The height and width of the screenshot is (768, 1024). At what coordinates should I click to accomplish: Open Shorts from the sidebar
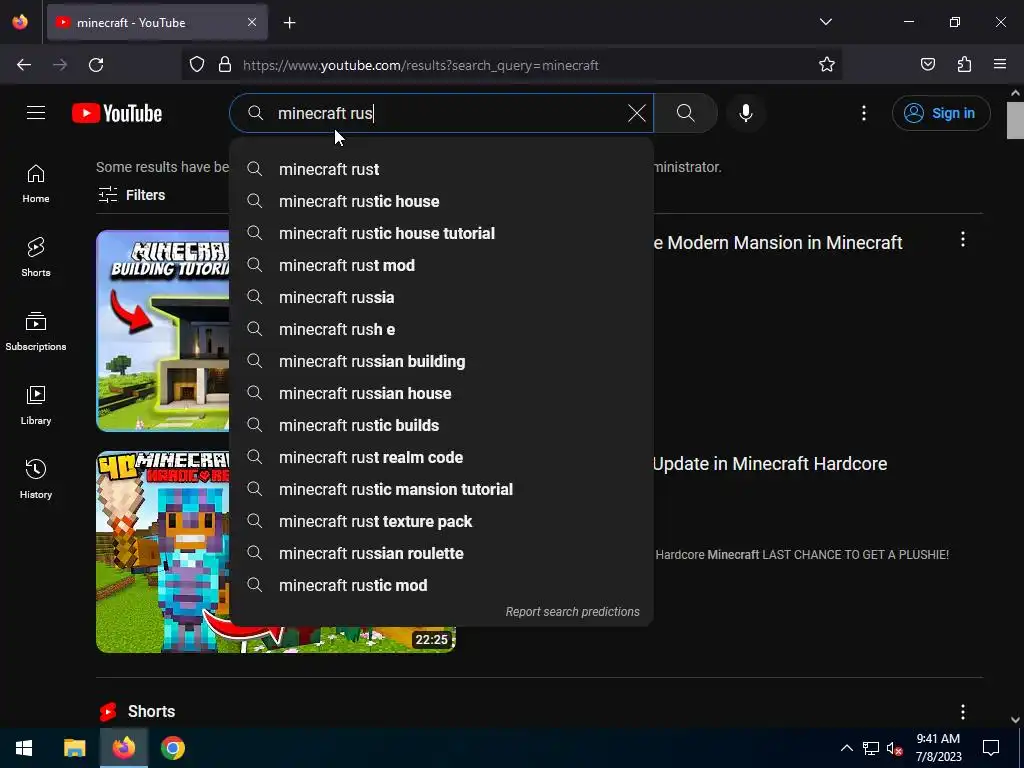tap(36, 257)
